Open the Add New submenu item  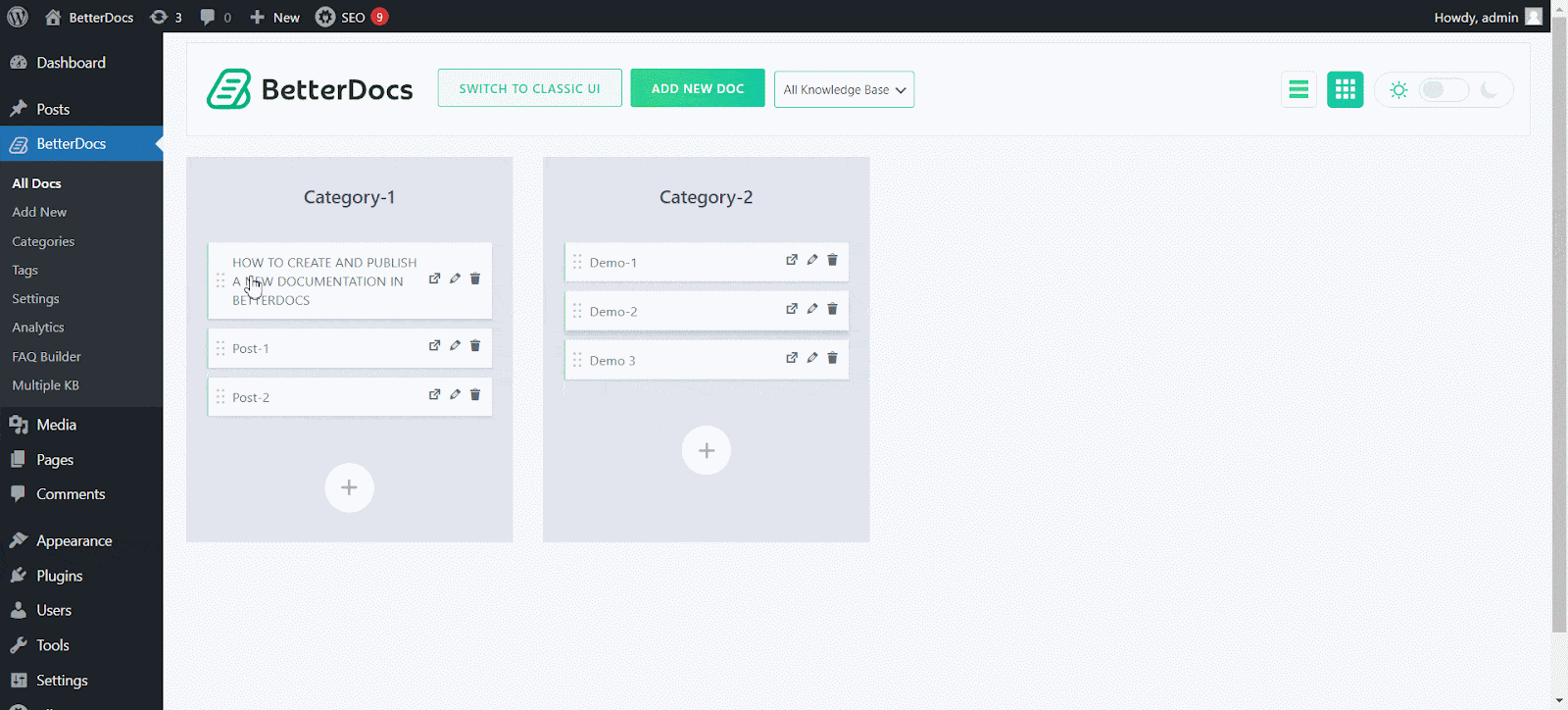coord(39,212)
